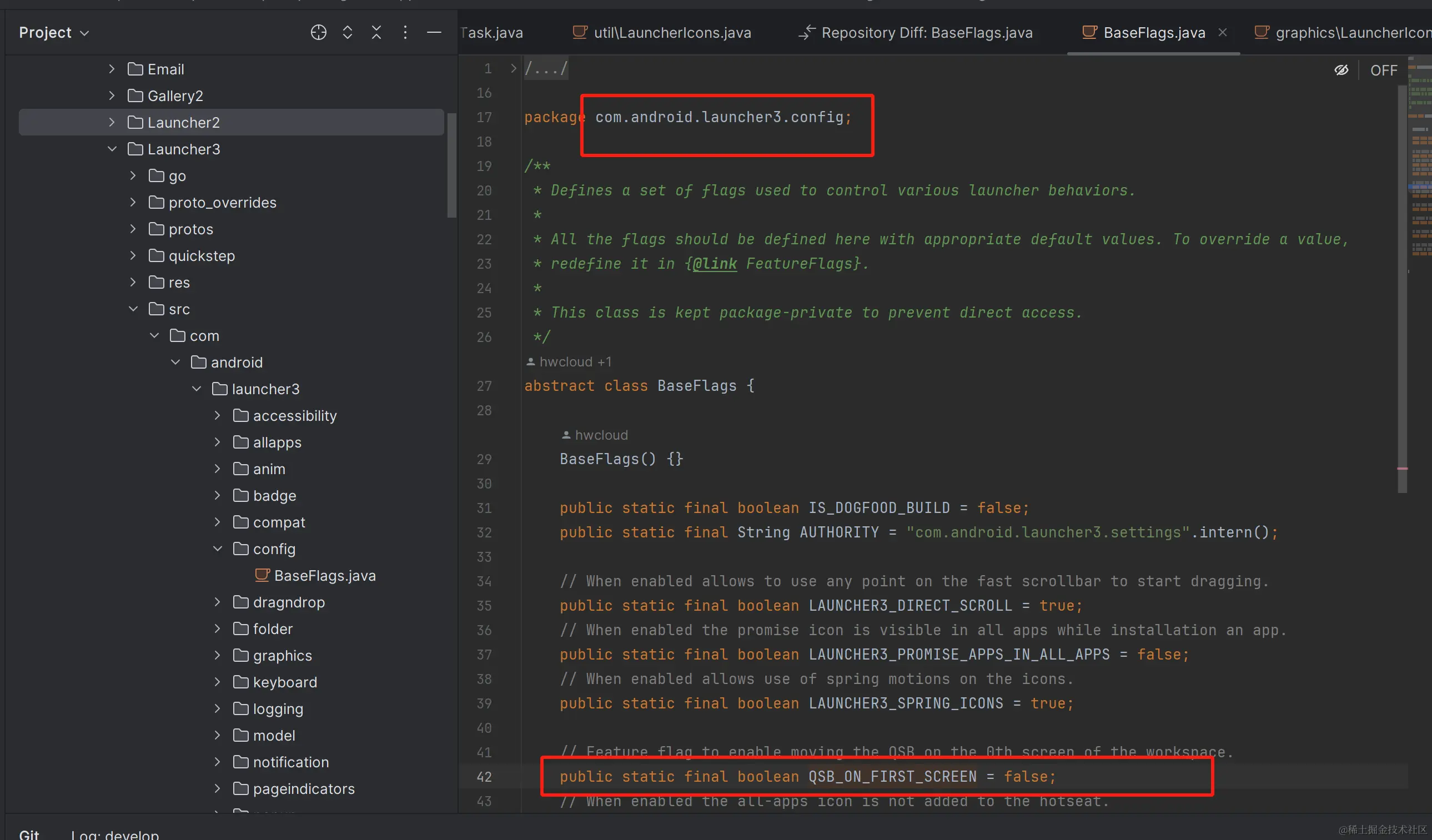1432x840 pixels.
Task: Select the compat folder
Action: [x=269, y=522]
